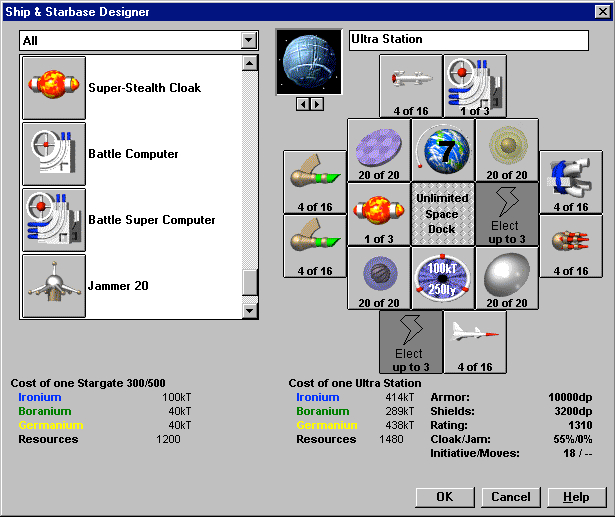This screenshot has height=517, width=615.
Task: Click the Unlimited Space Dock slot
Action: (x=442, y=214)
